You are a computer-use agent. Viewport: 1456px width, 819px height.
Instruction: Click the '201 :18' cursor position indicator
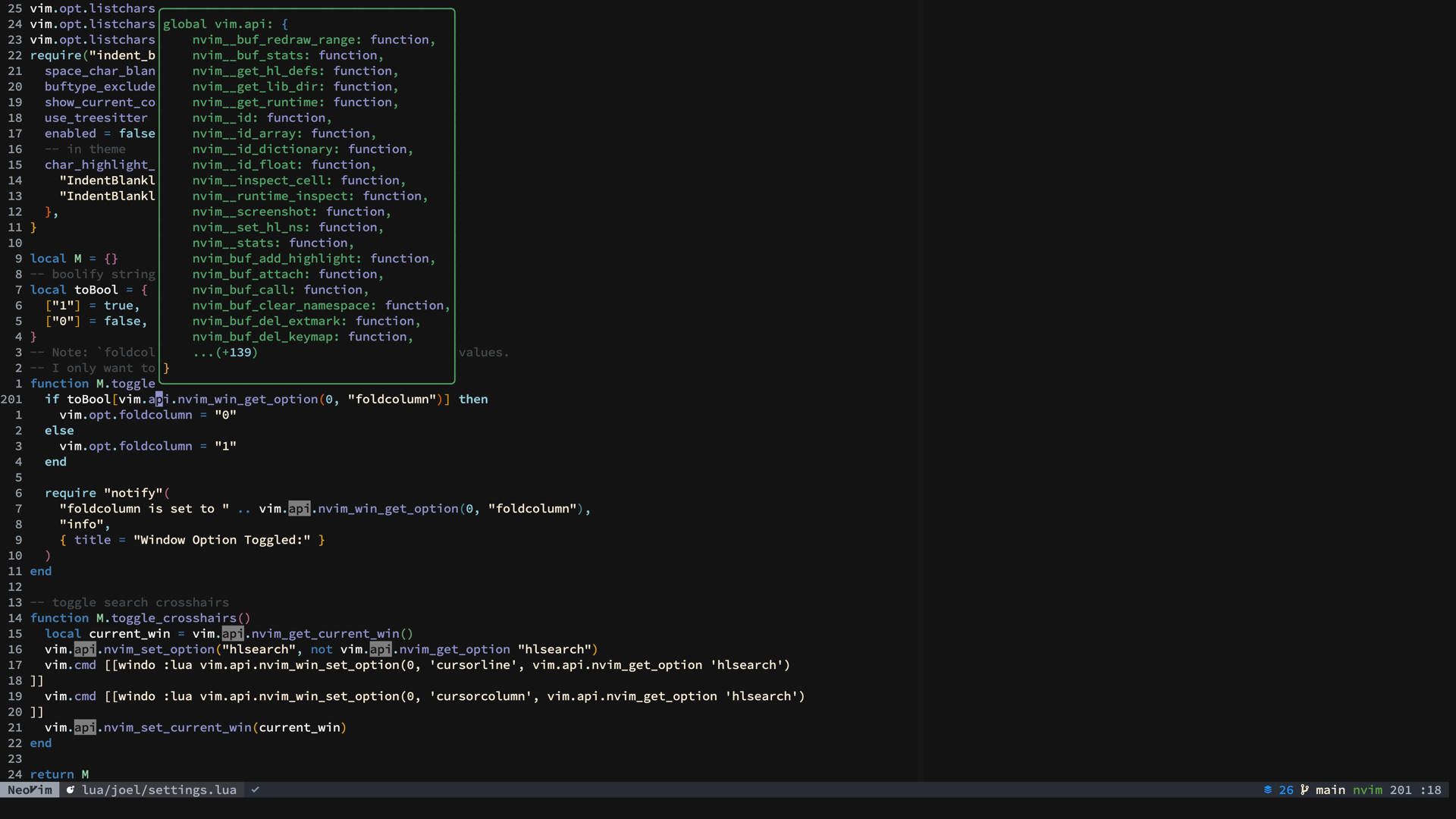coord(1415,789)
